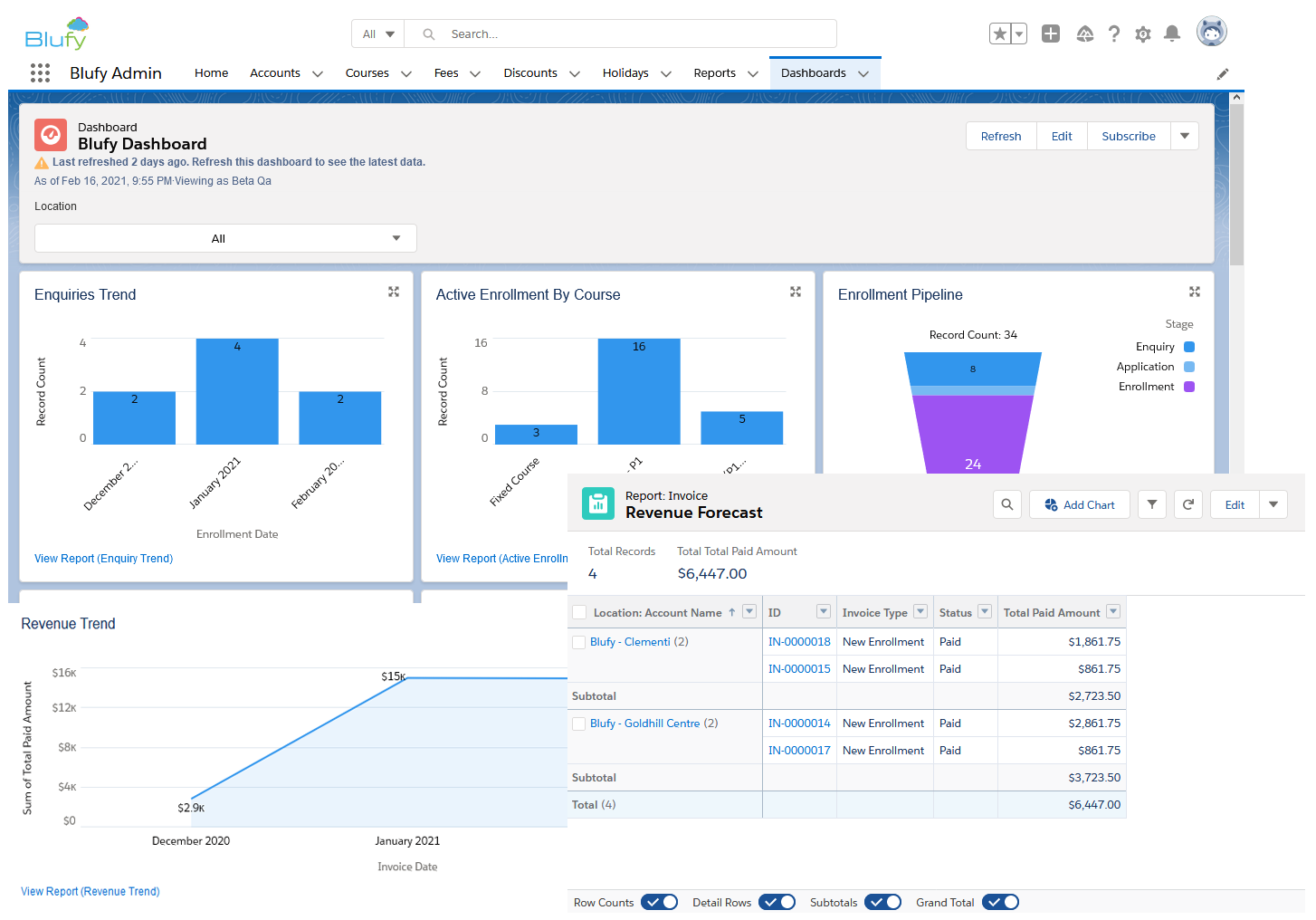Open the App Launcher grid icon
The height and width of the screenshot is (920, 1316).
(40, 73)
